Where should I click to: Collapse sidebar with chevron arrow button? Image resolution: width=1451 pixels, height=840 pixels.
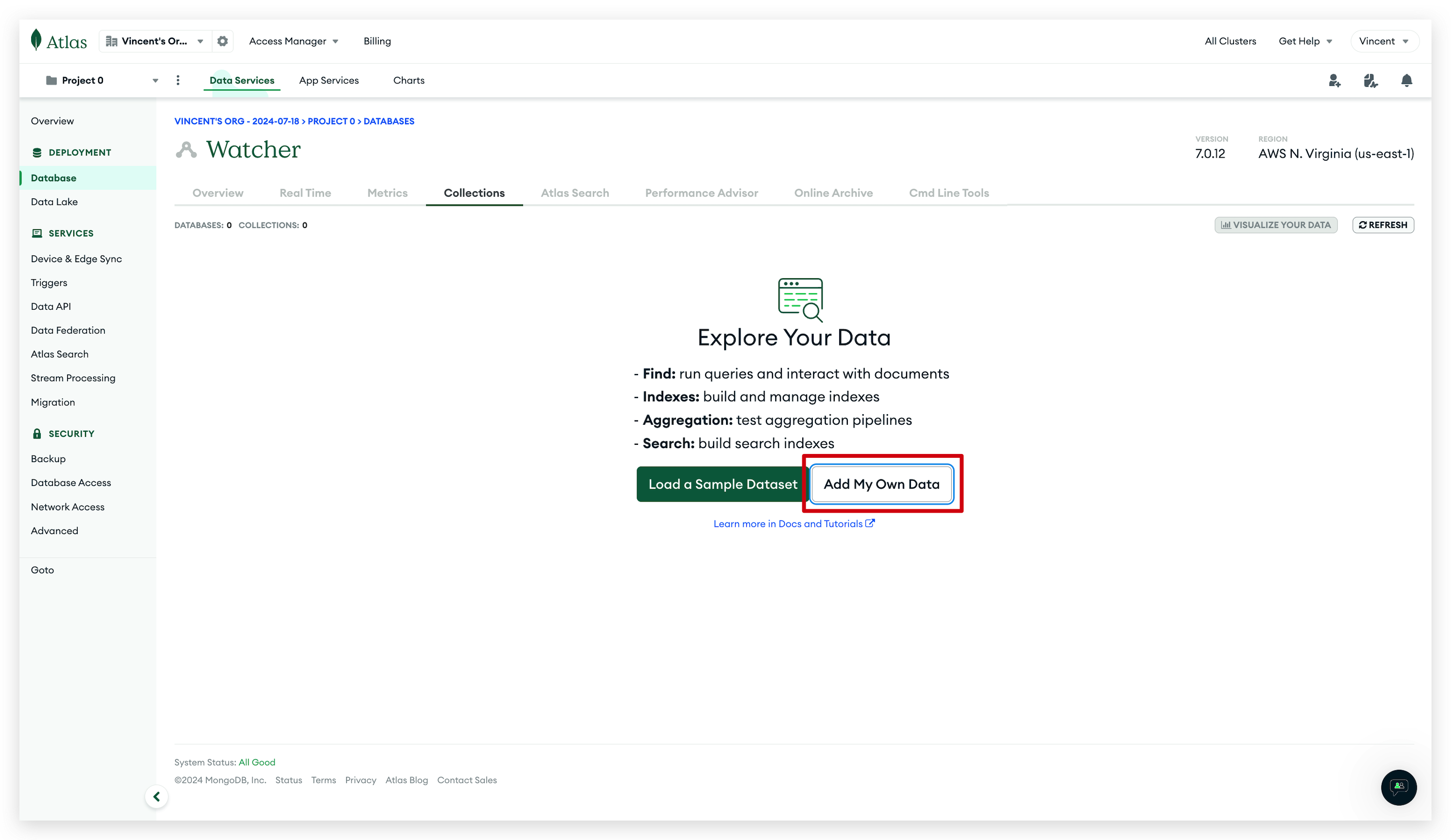pos(156,796)
